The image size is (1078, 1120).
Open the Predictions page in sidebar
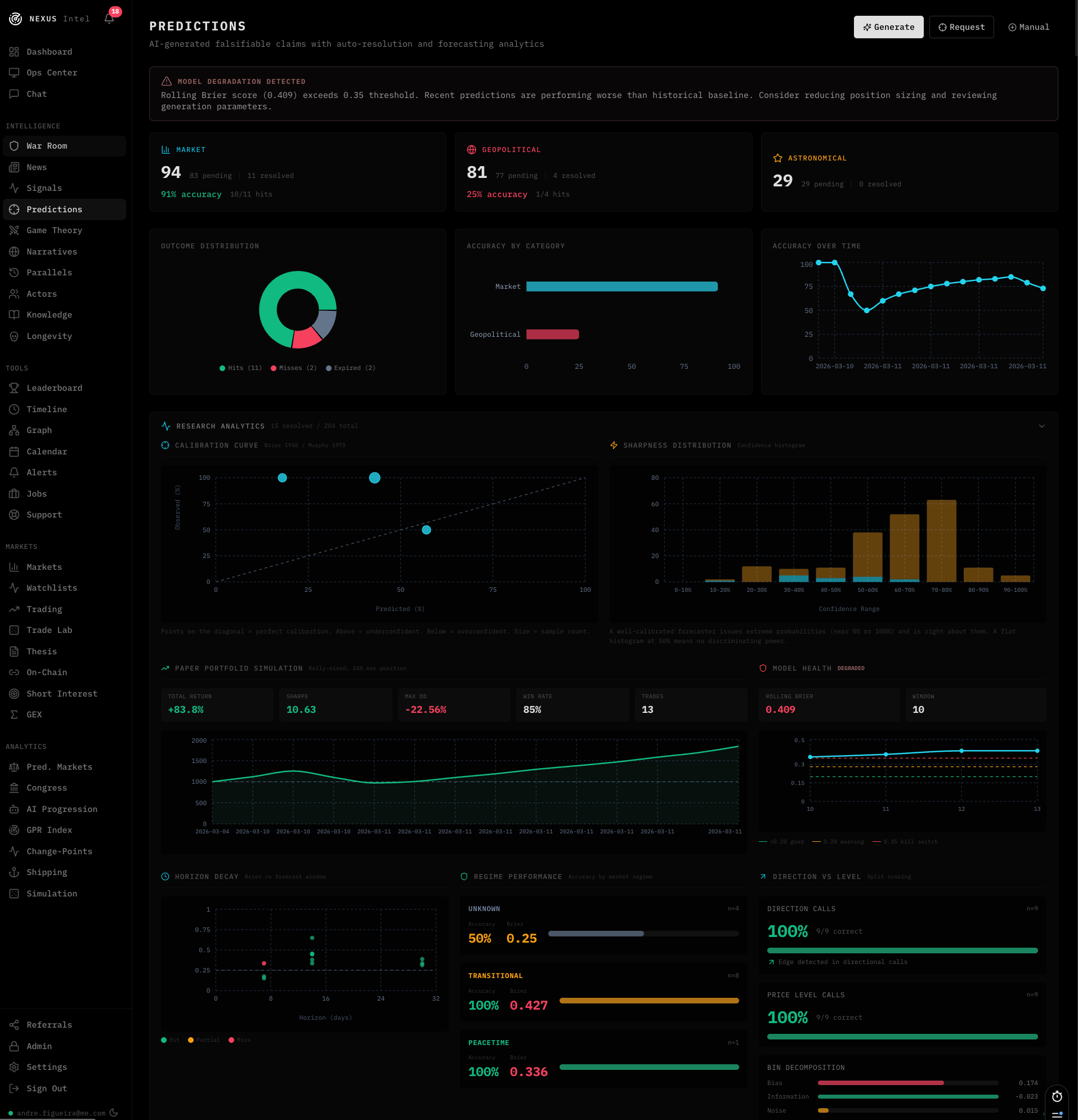(65, 209)
